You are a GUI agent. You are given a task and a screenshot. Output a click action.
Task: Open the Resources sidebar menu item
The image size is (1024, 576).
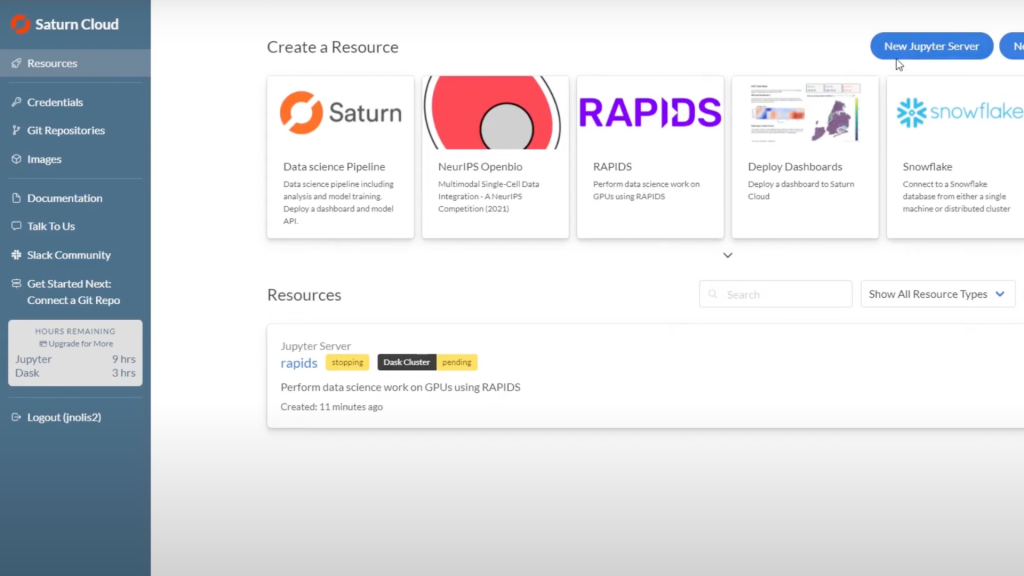pyautogui.click(x=75, y=63)
